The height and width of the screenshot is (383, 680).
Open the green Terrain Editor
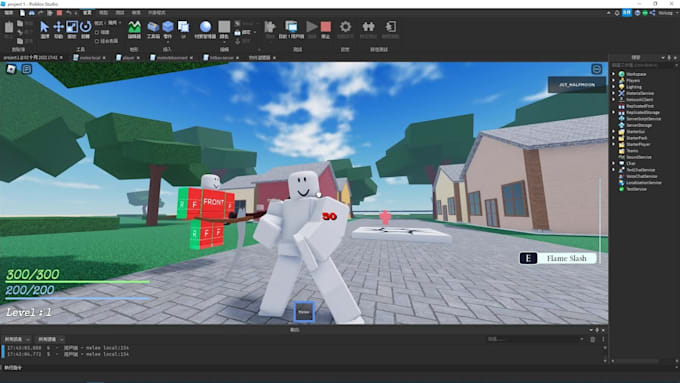pos(134,29)
